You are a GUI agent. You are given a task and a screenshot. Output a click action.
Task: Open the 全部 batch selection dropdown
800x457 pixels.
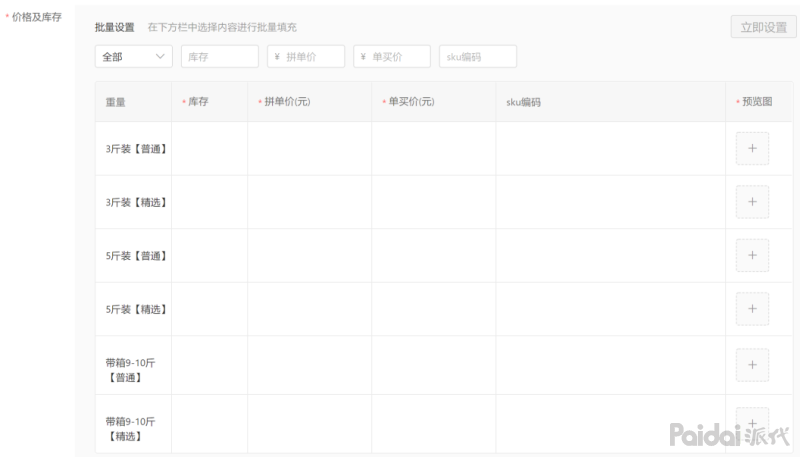click(134, 57)
